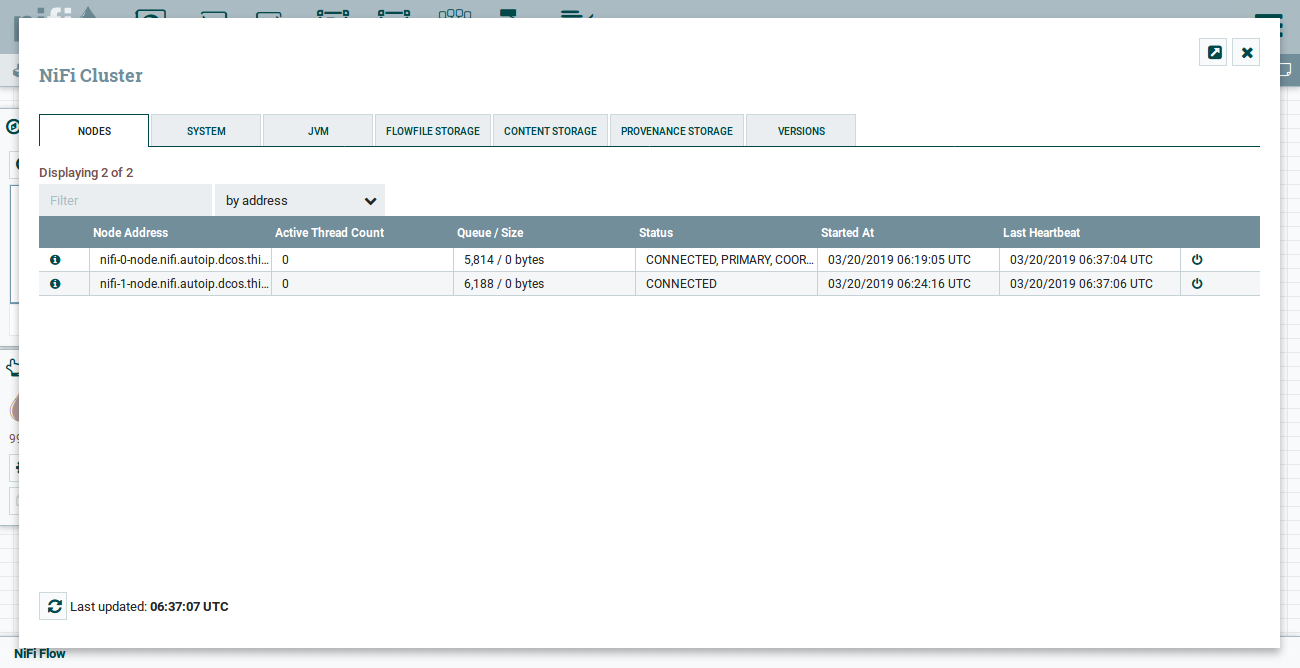The width and height of the screenshot is (1300, 668).
Task: Close the NiFi Cluster dialog
Action: (x=1247, y=52)
